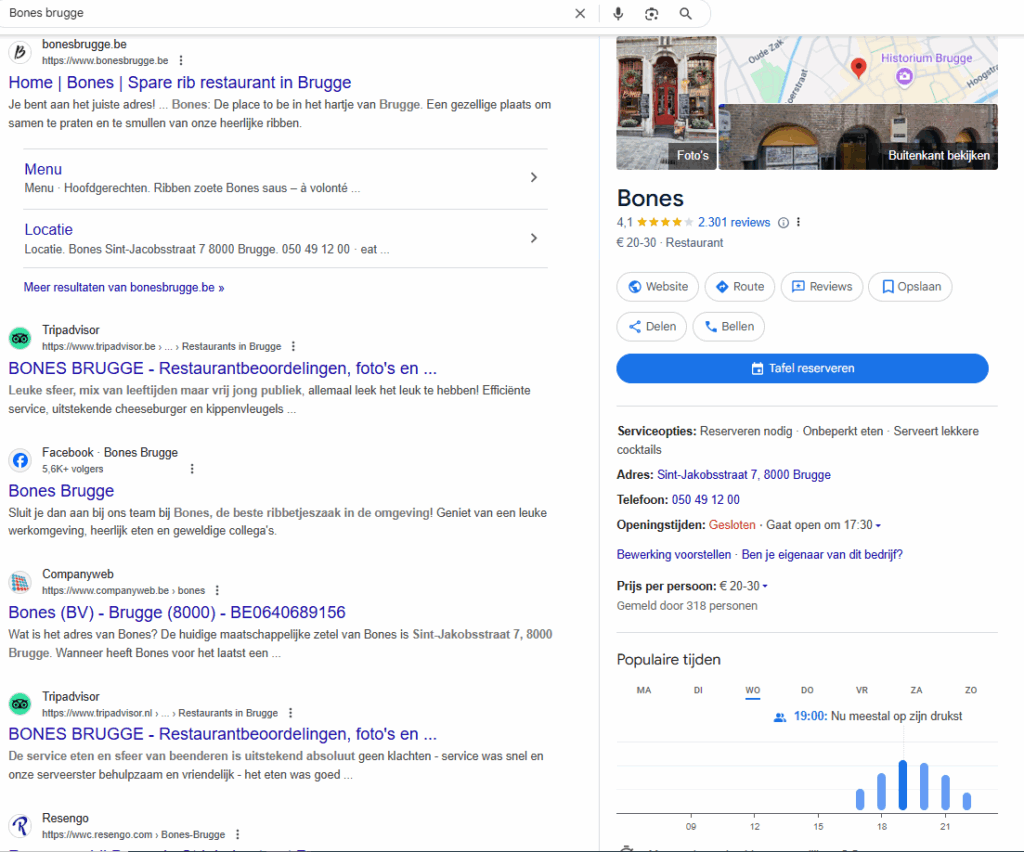Click the magnifying glass search icon
Screen dimensions: 1024x852
pyautogui.click(x=685, y=14)
